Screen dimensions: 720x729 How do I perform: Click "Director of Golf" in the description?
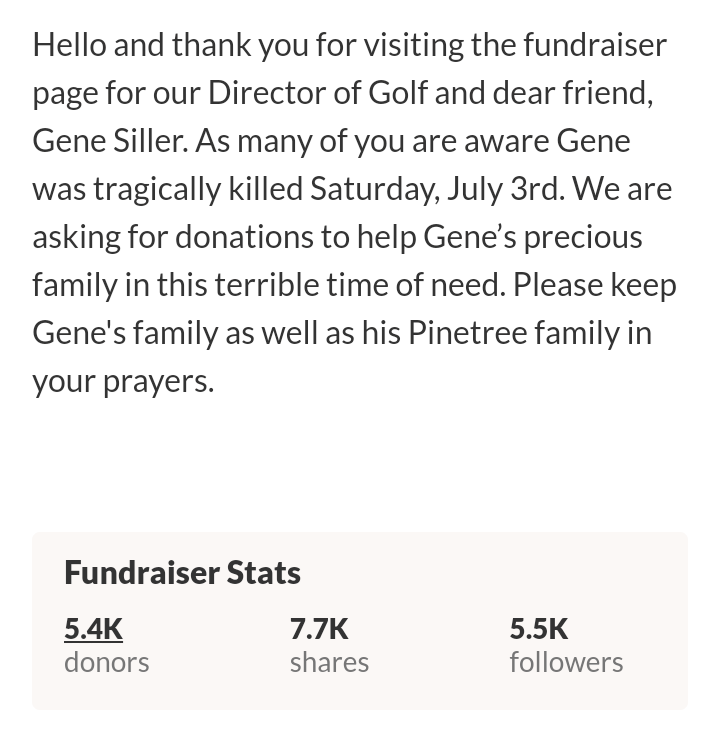(x=317, y=93)
